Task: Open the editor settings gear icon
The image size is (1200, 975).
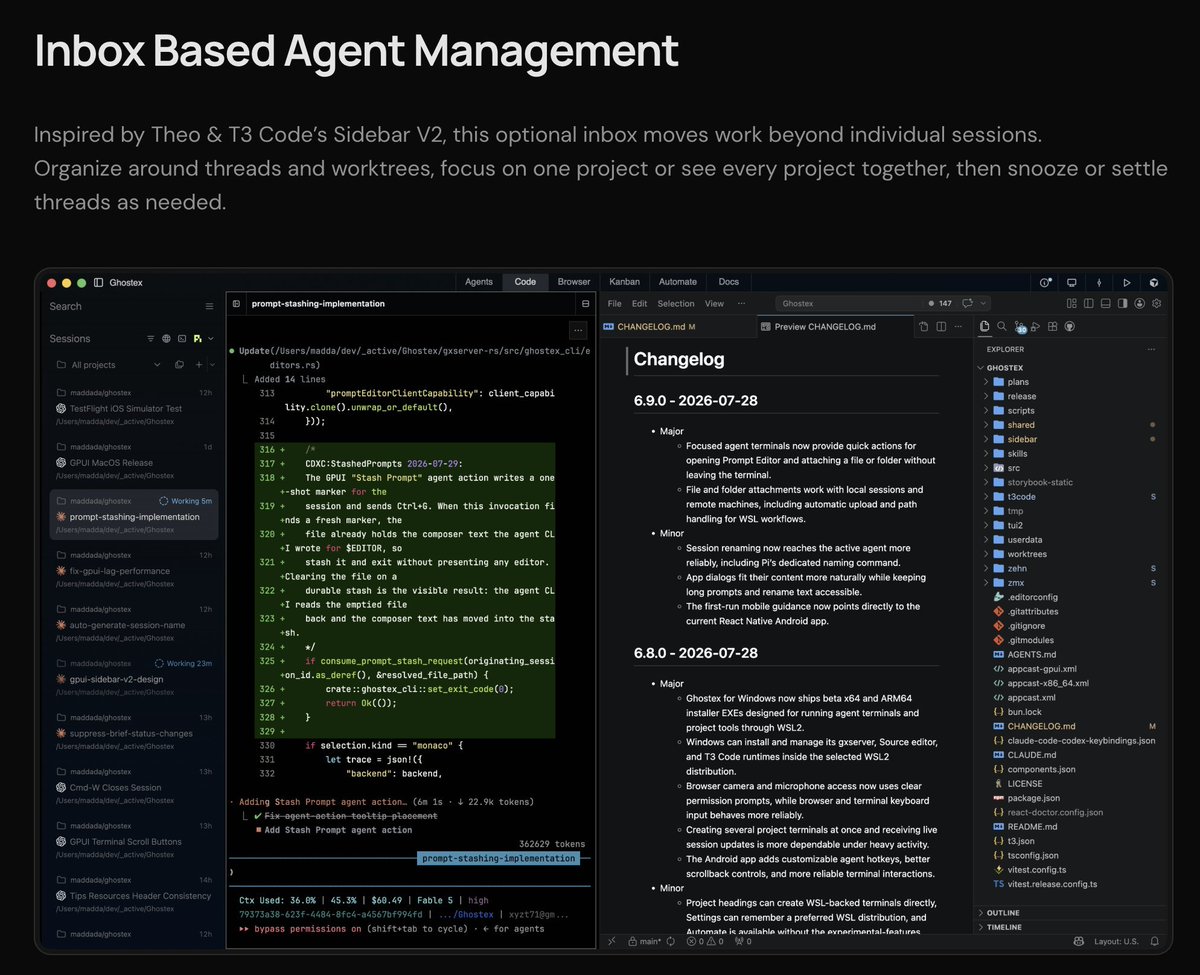Action: tap(1157, 303)
